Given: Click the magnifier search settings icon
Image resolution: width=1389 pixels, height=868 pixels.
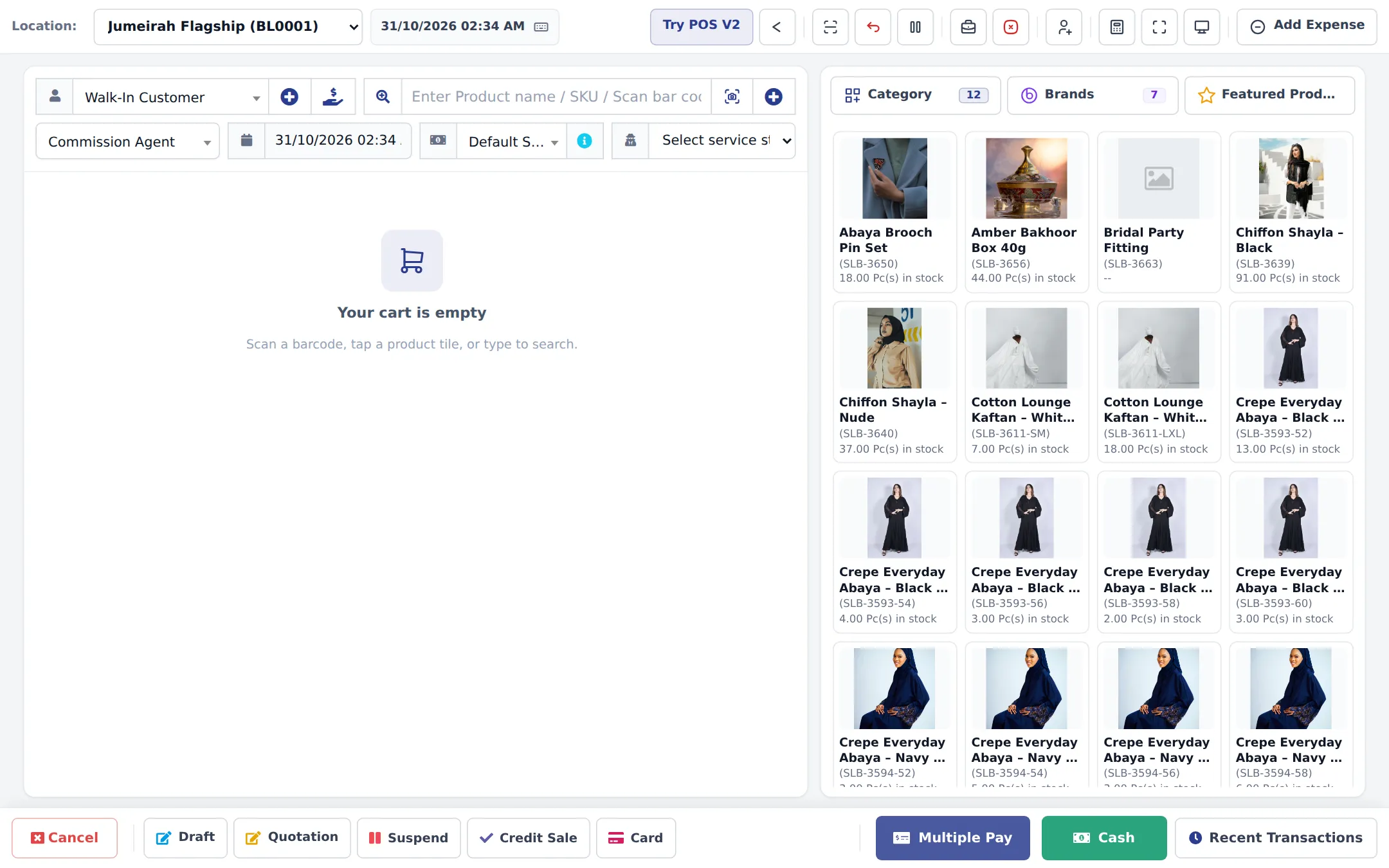Looking at the screenshot, I should coord(383,97).
